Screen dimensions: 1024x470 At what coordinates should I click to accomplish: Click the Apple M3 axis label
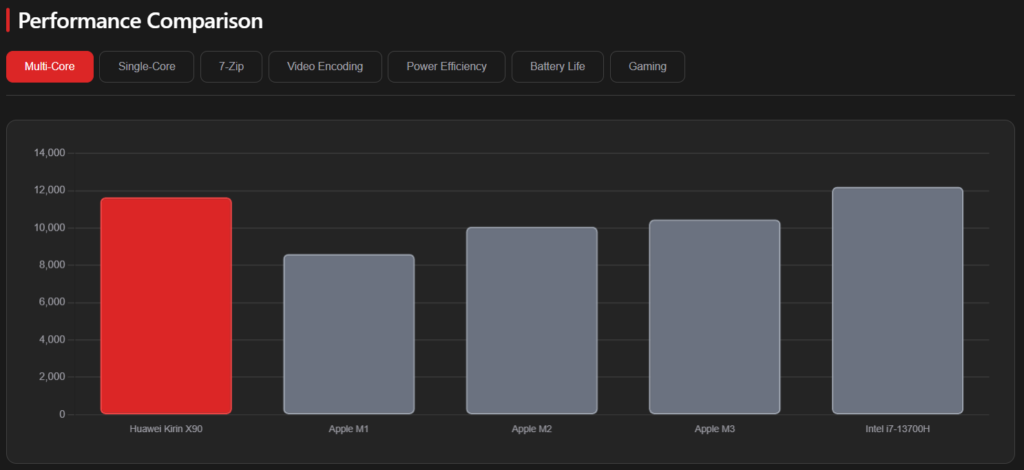[714, 430]
